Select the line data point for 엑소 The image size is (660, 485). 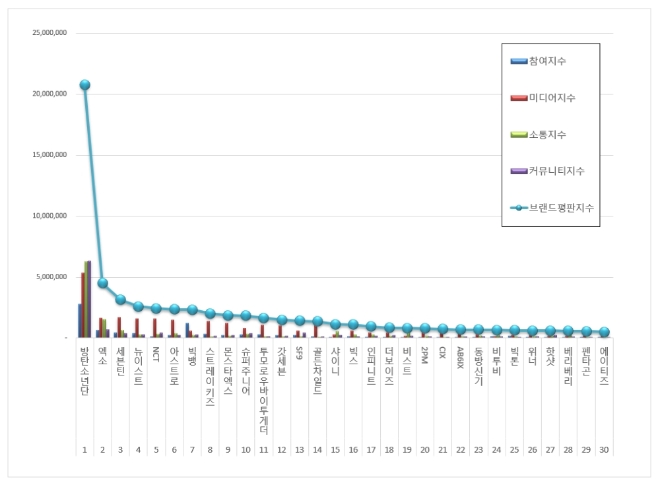click(x=103, y=283)
